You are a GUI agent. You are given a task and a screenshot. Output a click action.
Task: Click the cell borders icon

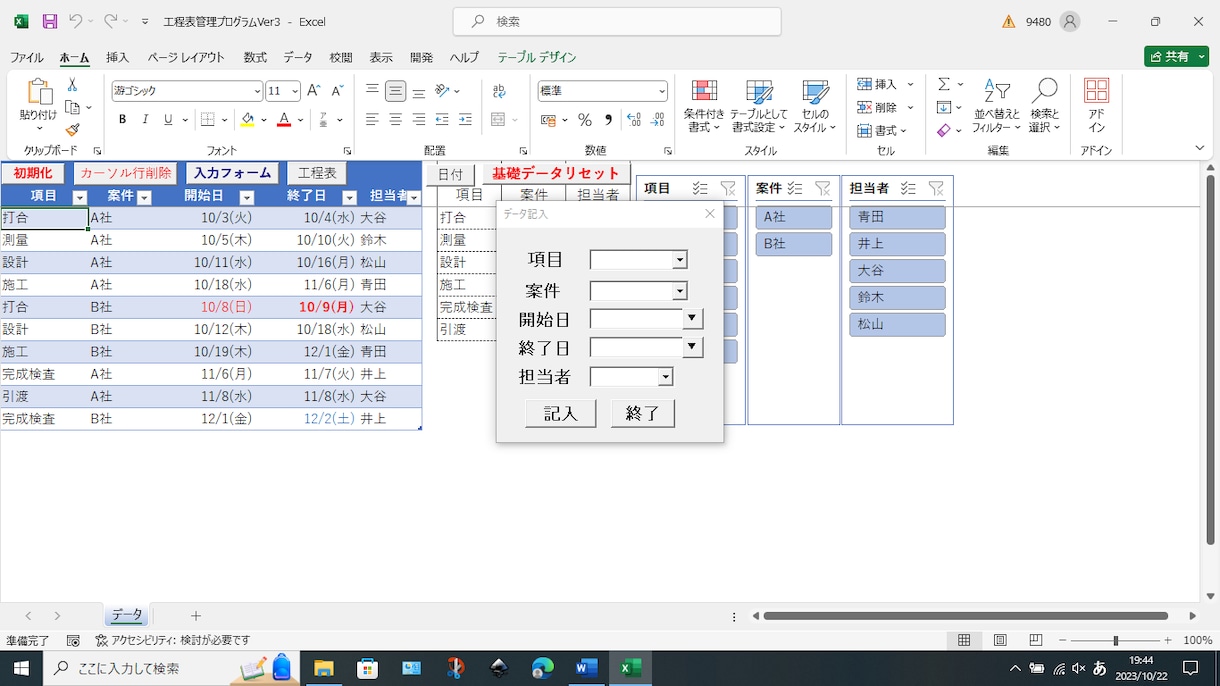tap(208, 120)
